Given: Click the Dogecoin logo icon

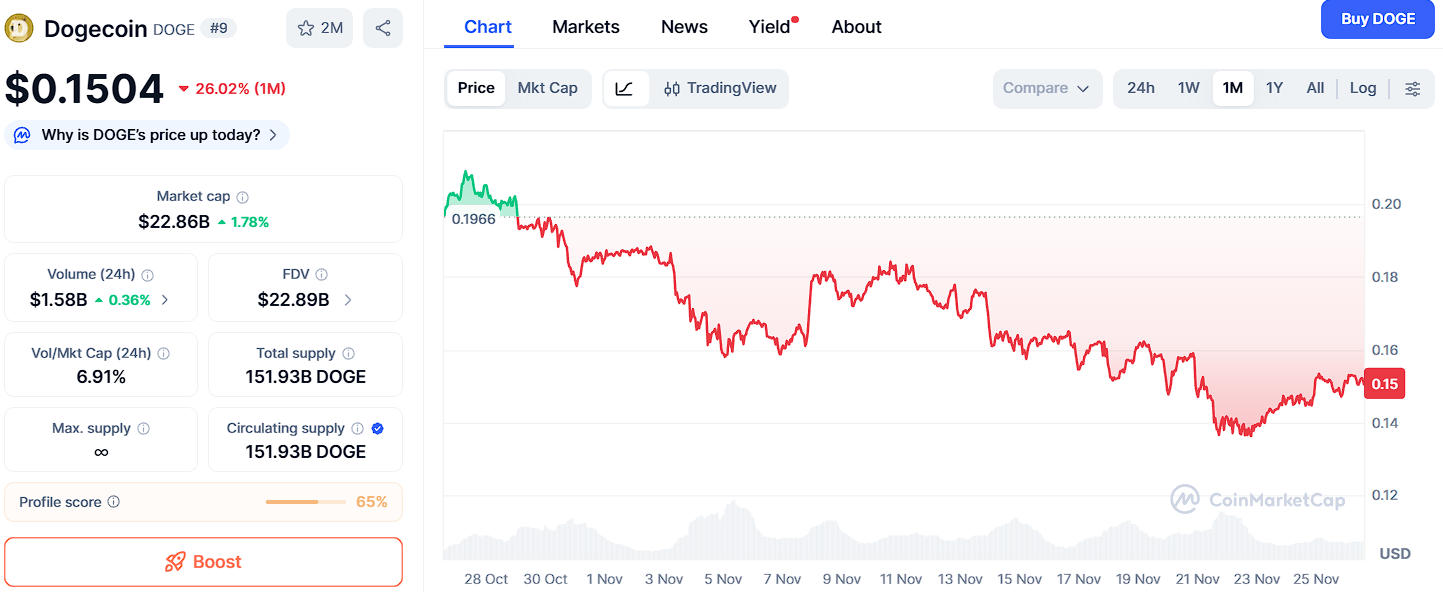Looking at the screenshot, I should tap(19, 28).
